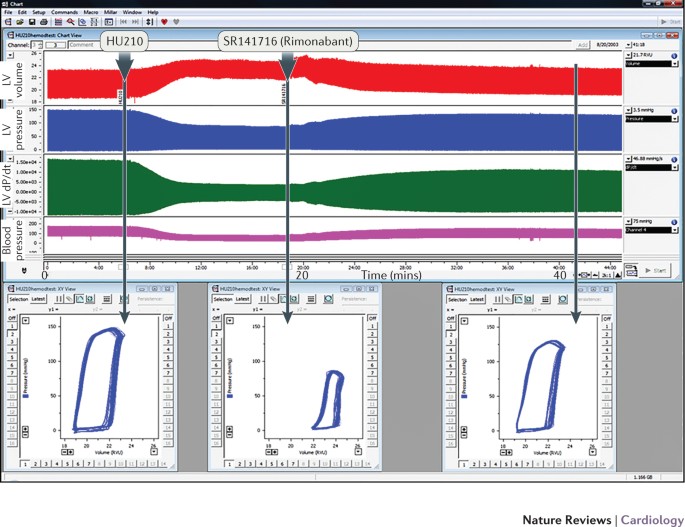
Task: Click the red heart icon in toolbar
Action: [165, 21]
